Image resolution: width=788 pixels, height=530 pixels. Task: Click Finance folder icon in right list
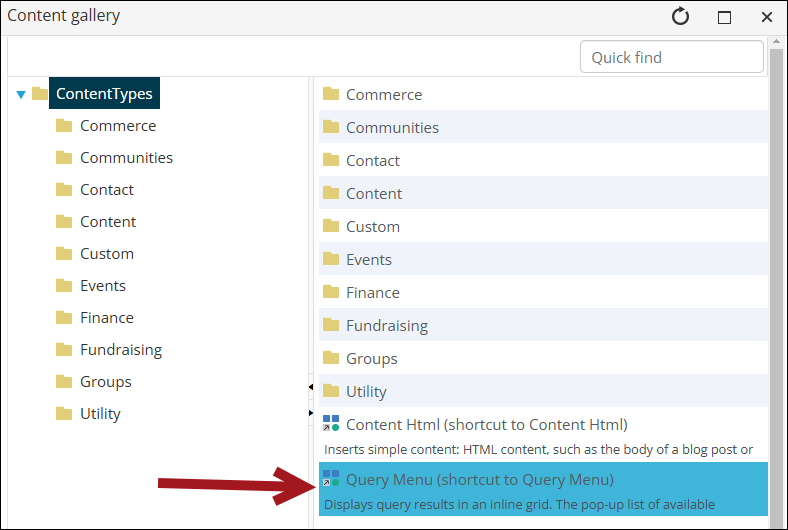pyautogui.click(x=331, y=291)
